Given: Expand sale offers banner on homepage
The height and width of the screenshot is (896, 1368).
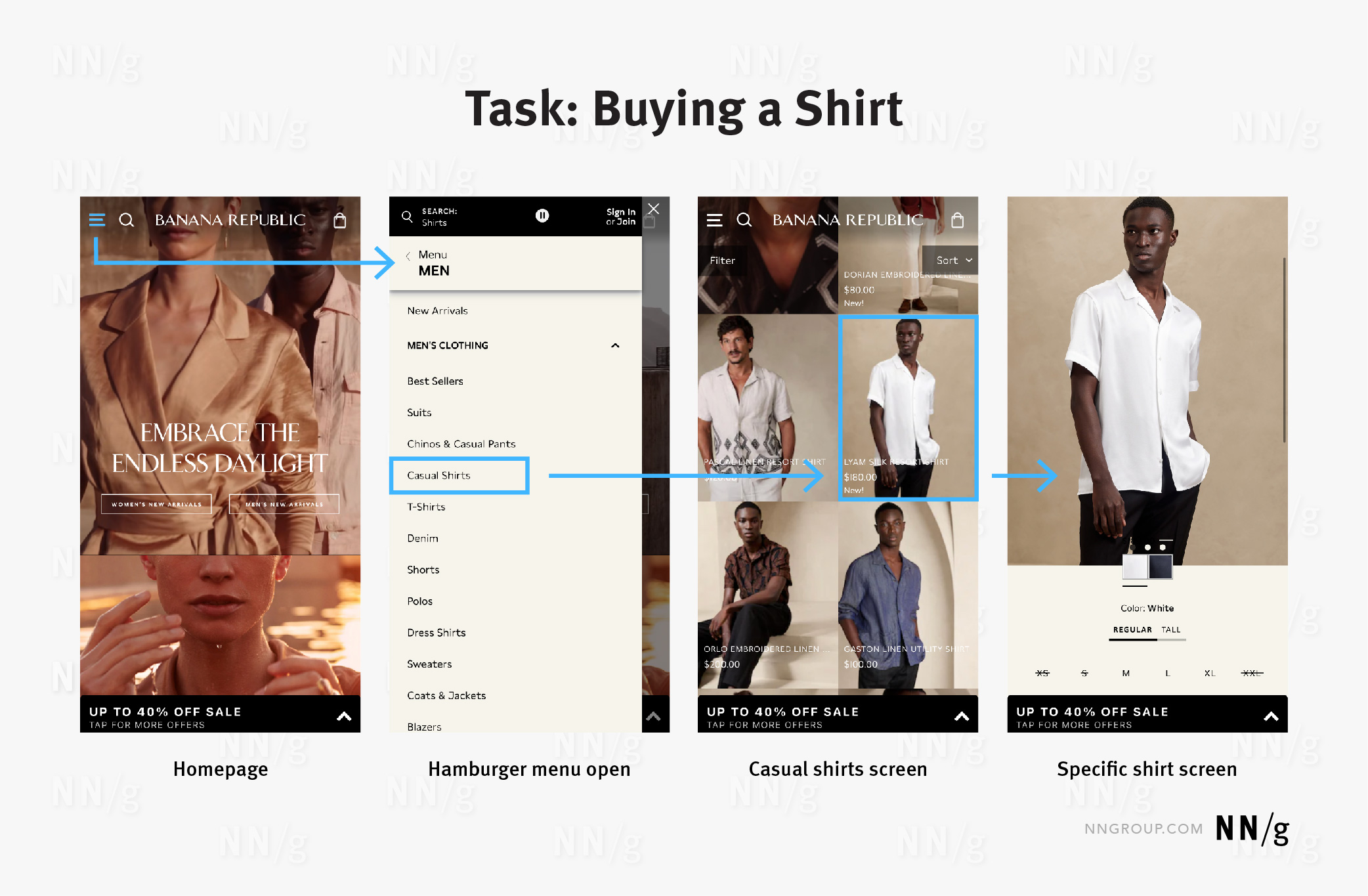Looking at the screenshot, I should pyautogui.click(x=344, y=716).
